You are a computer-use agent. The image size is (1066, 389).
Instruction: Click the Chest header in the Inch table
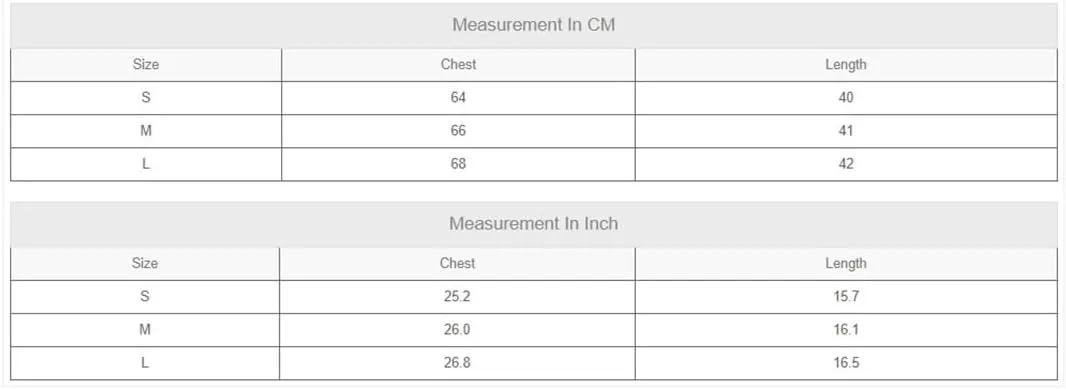(x=457, y=263)
